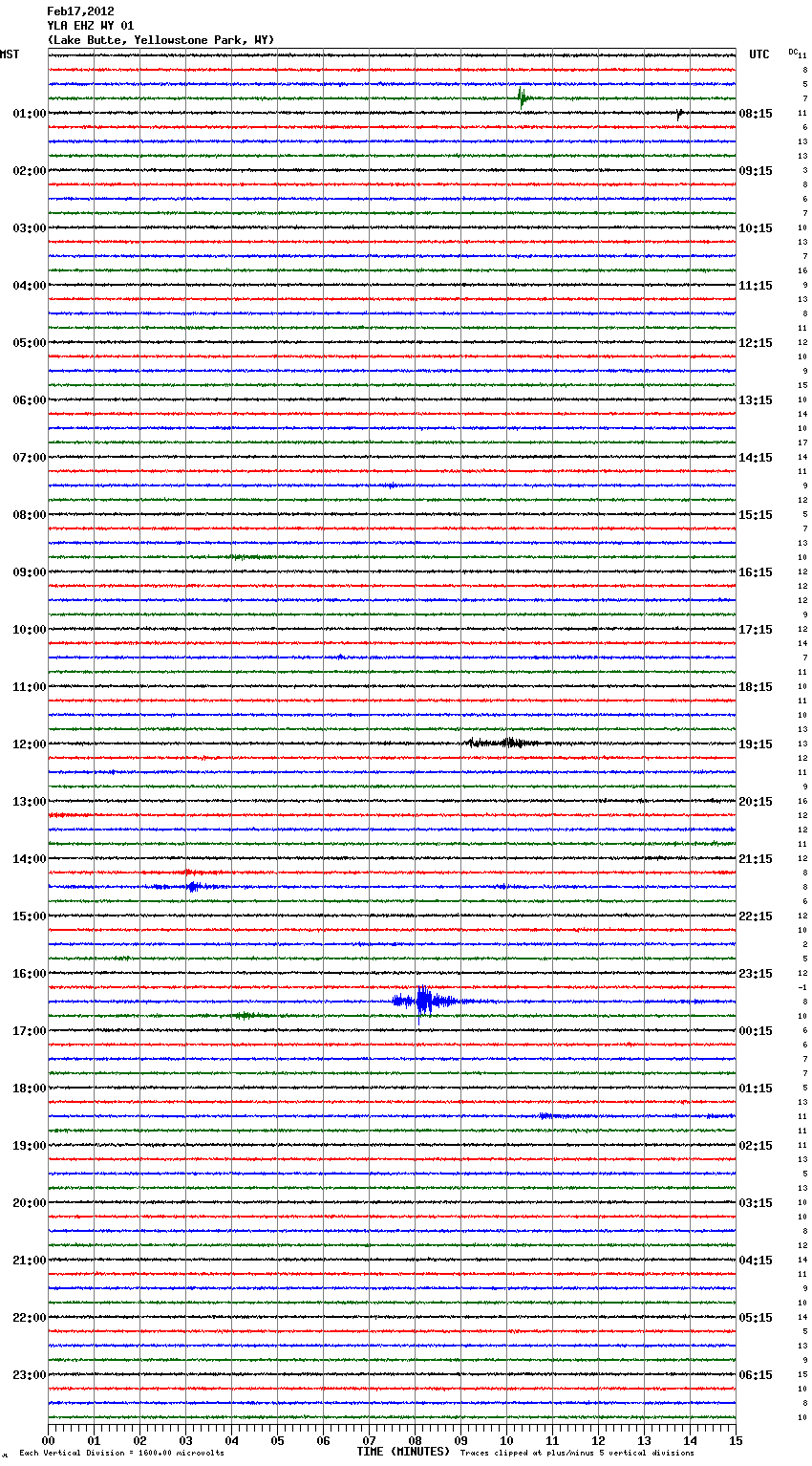Click the 09:15 UTC time label
The height and width of the screenshot is (1466, 812).
click(x=756, y=171)
